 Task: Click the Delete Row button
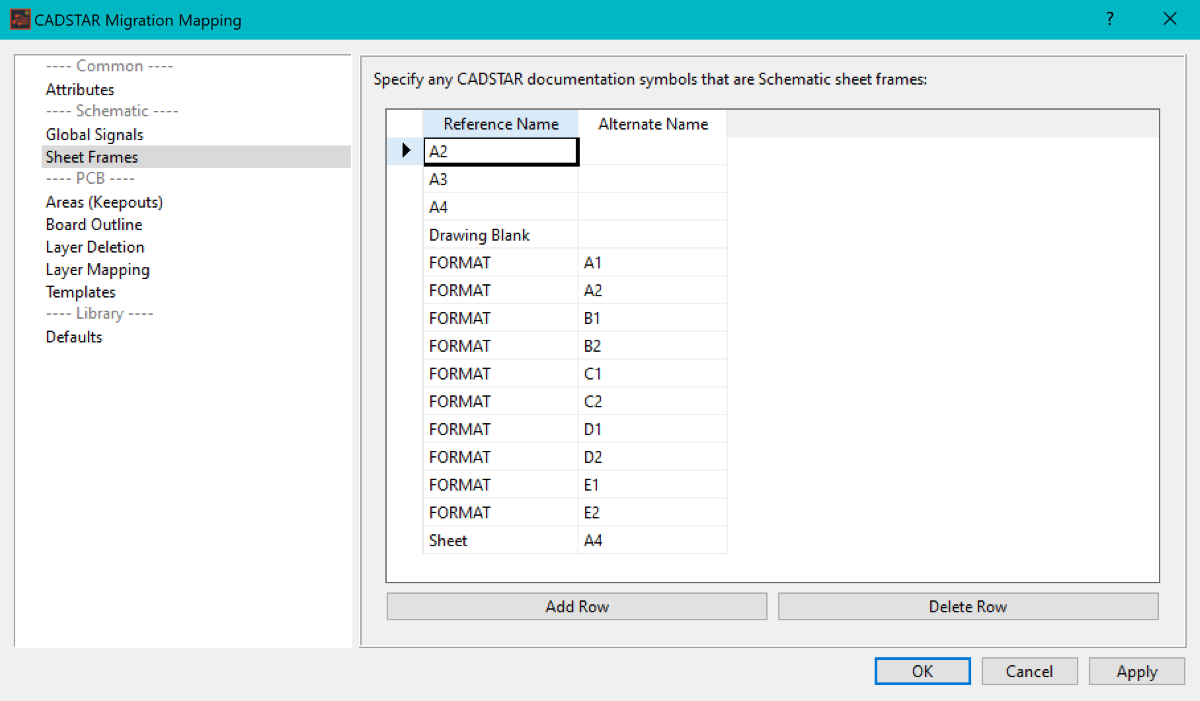click(968, 607)
